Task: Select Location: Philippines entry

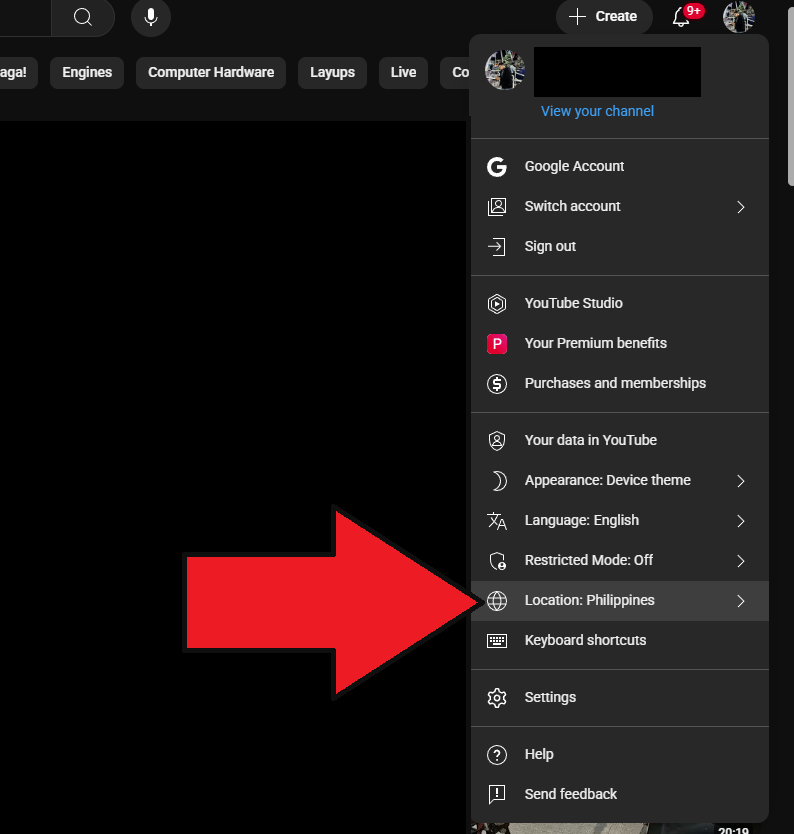Action: (620, 601)
